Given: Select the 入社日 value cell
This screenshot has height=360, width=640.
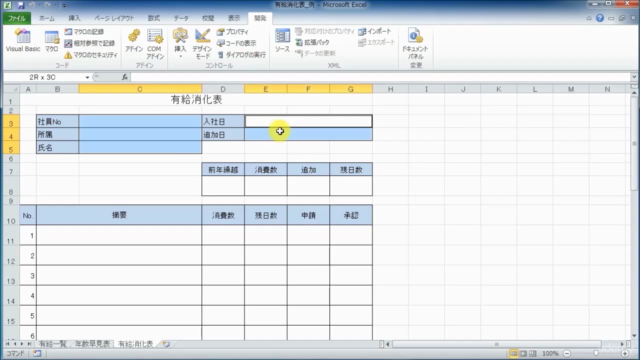Looking at the screenshot, I should pyautogui.click(x=308, y=121).
